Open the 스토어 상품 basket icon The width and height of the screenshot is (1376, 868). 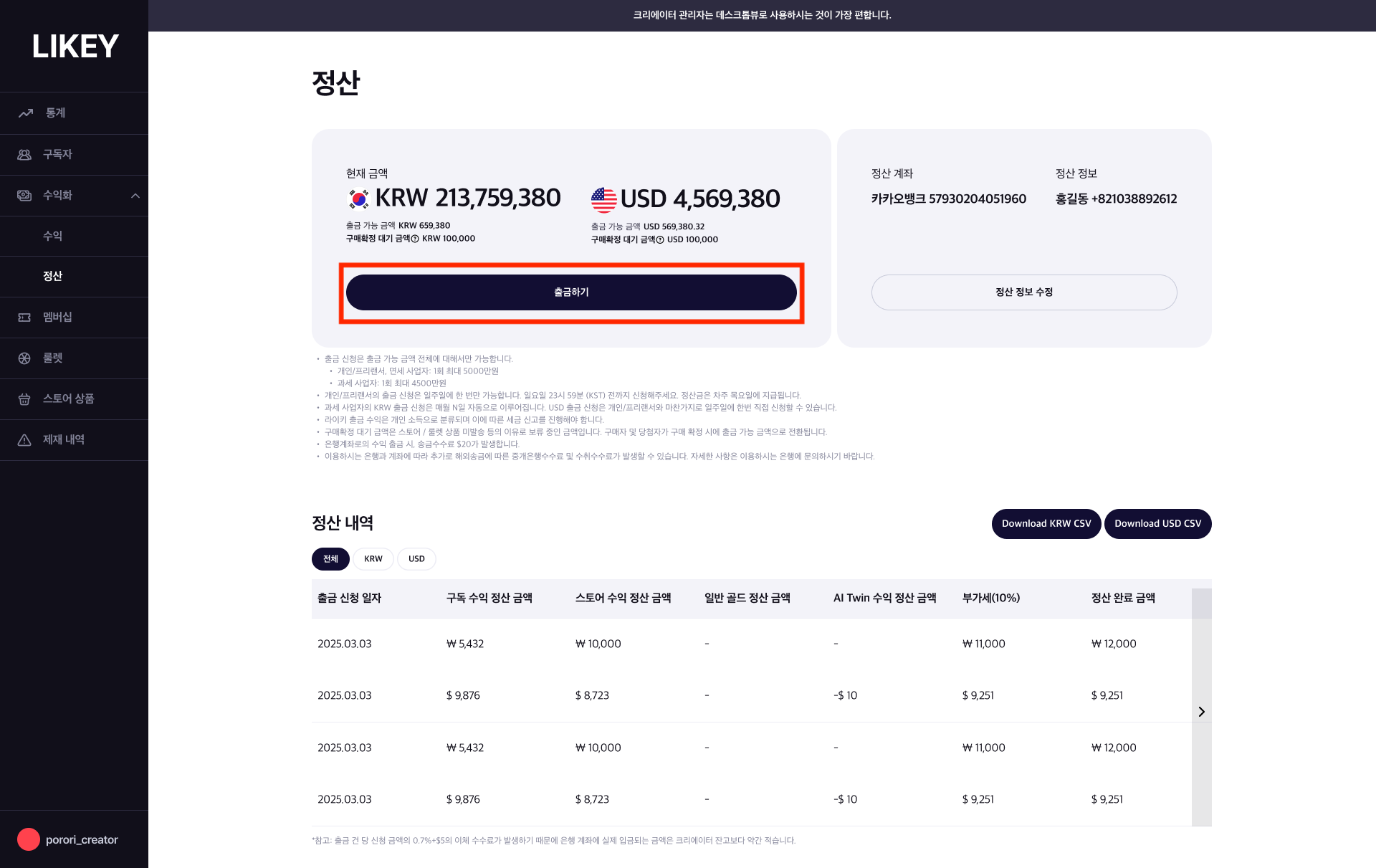(x=24, y=399)
